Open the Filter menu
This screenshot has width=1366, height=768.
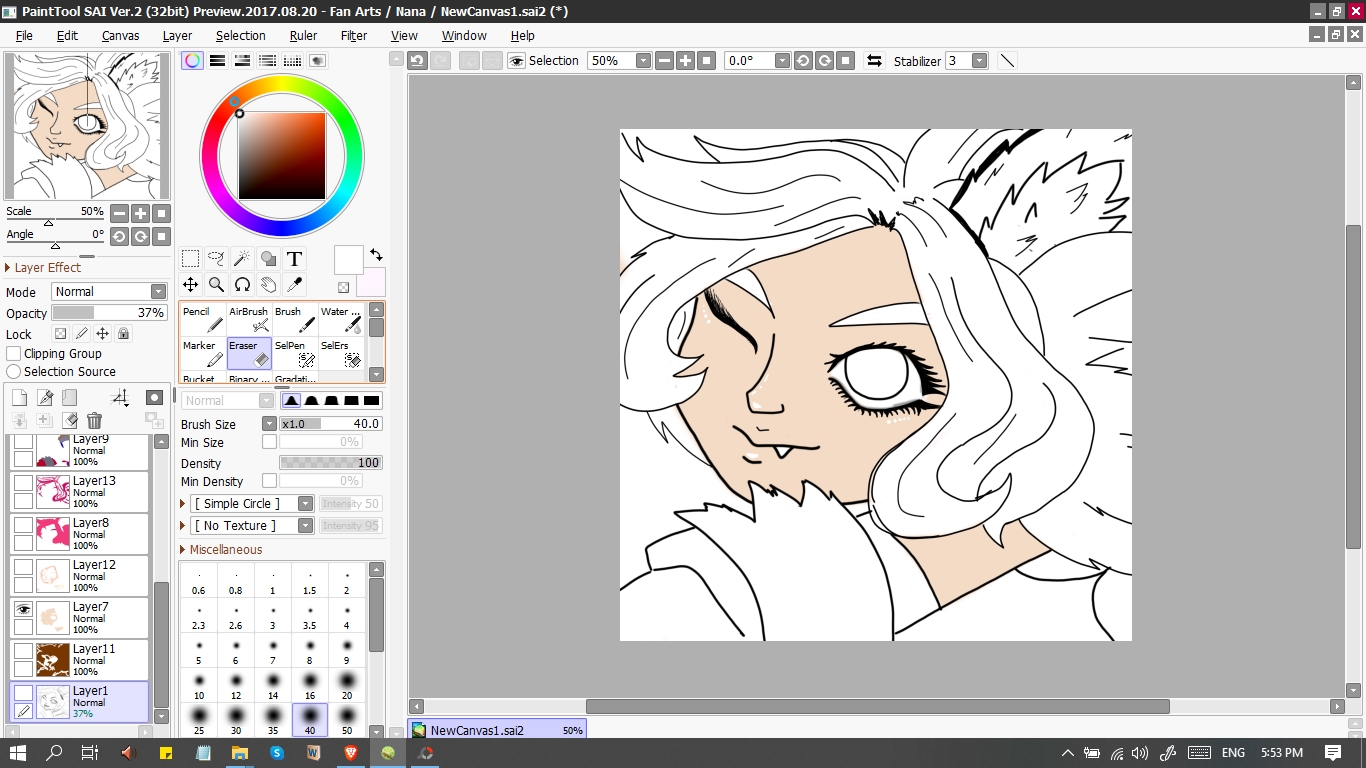(x=354, y=35)
